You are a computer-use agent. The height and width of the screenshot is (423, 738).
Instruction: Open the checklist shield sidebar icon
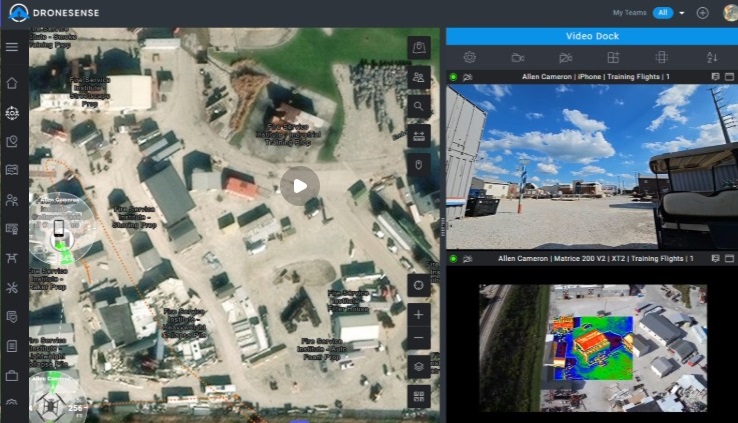coord(12,317)
